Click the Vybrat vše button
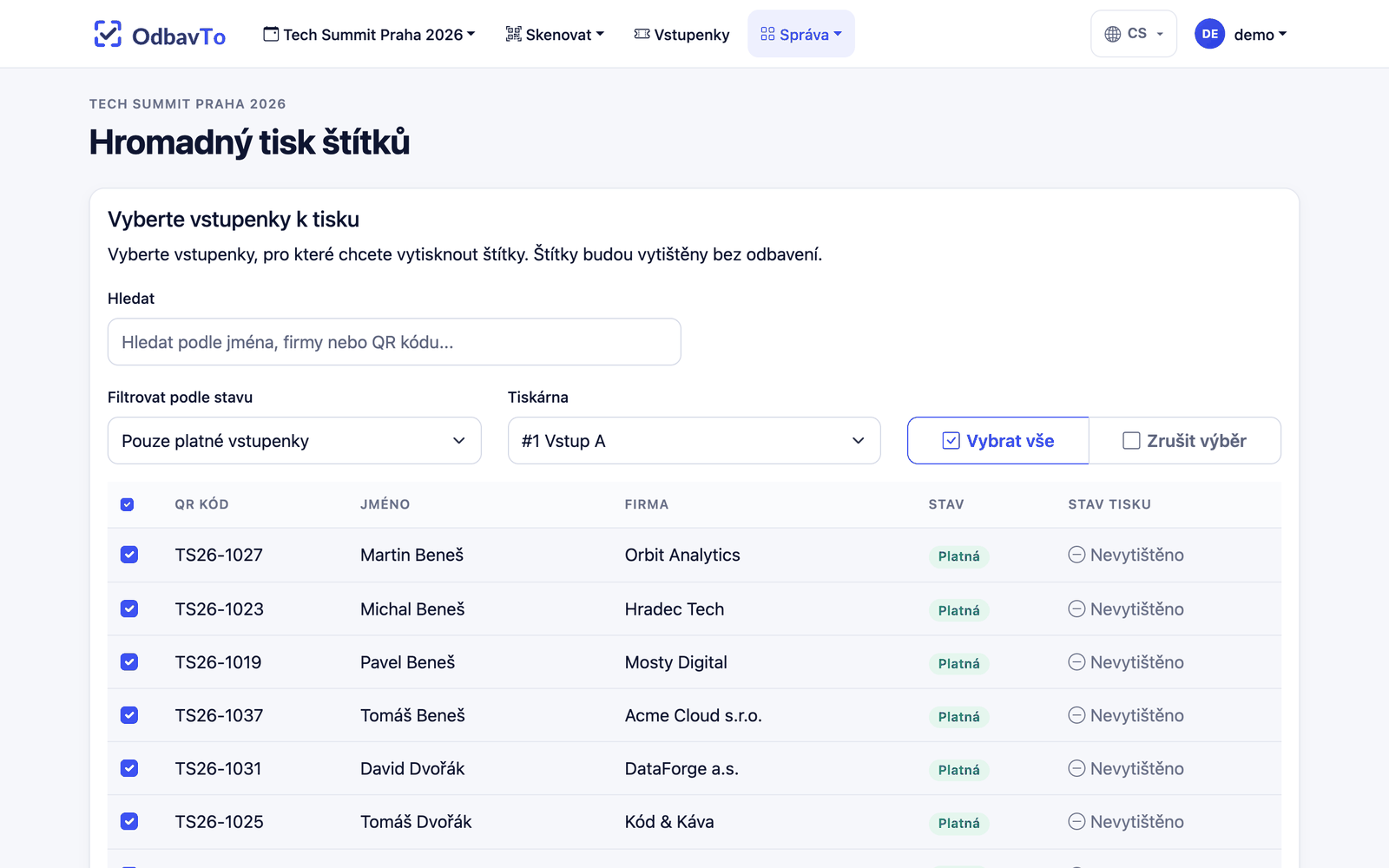The height and width of the screenshot is (868, 1389). [x=998, y=441]
